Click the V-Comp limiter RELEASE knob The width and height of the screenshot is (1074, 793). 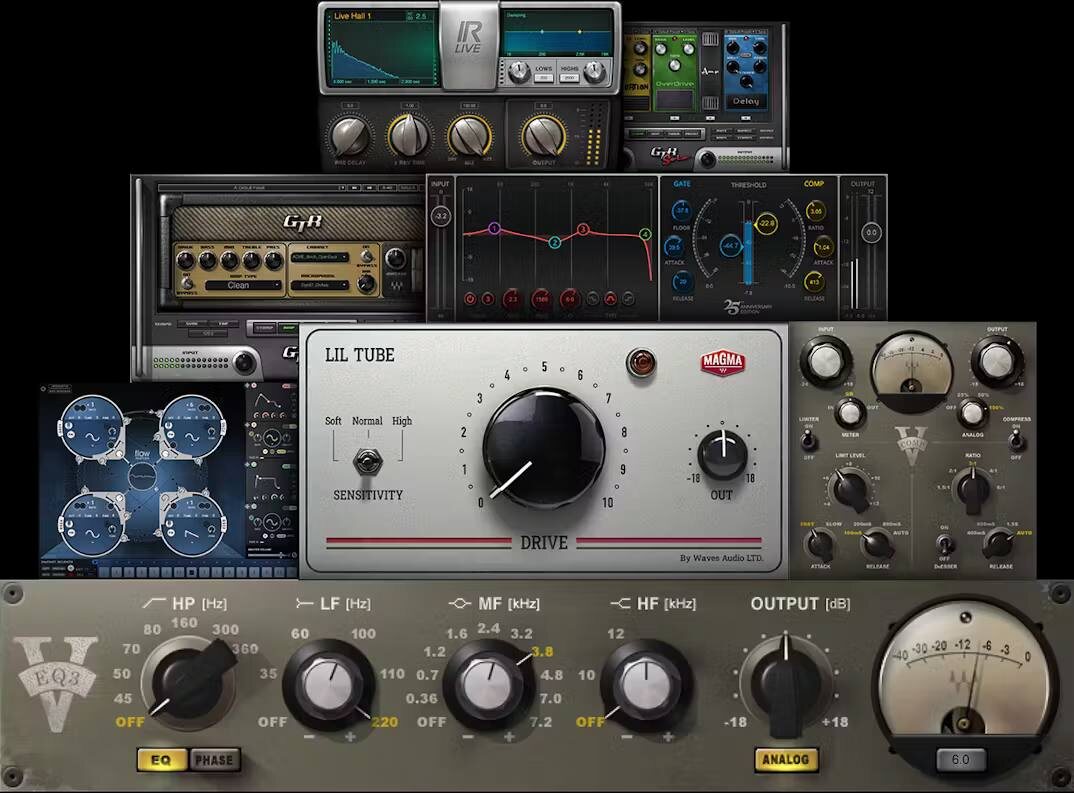pyautogui.click(x=877, y=544)
